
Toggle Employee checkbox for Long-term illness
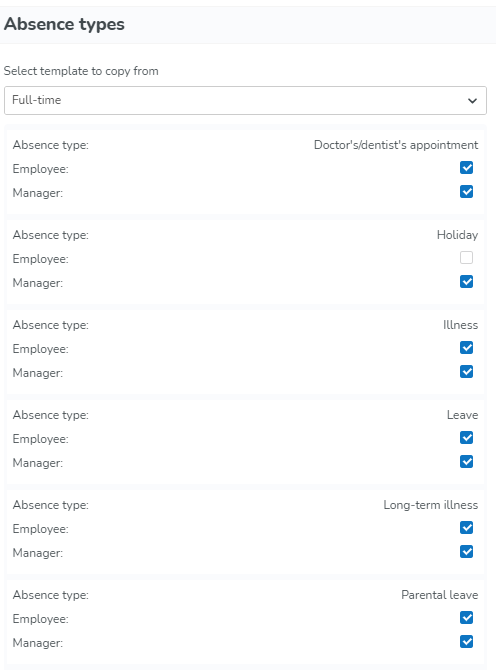click(467, 528)
